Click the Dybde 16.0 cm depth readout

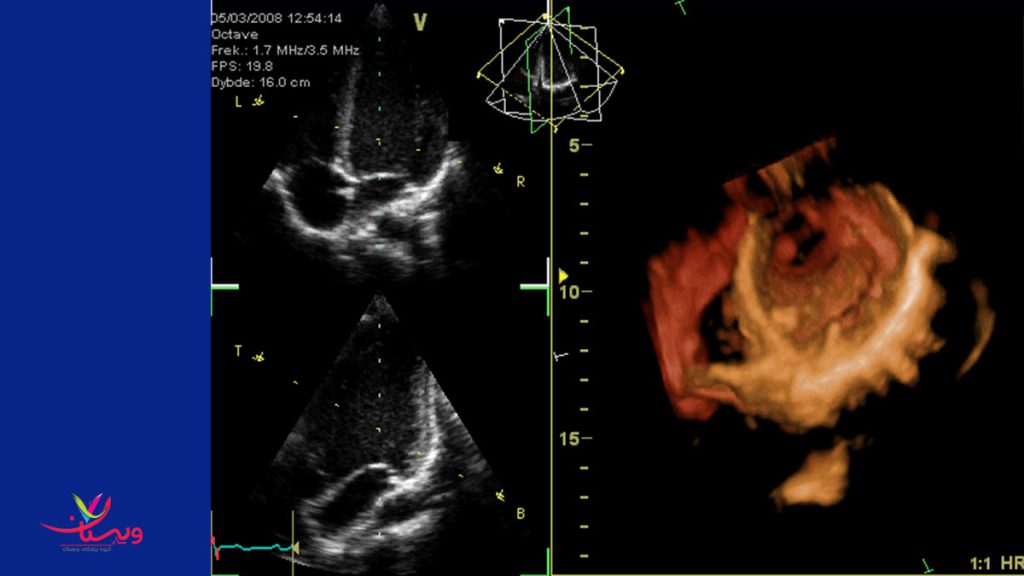click(260, 82)
